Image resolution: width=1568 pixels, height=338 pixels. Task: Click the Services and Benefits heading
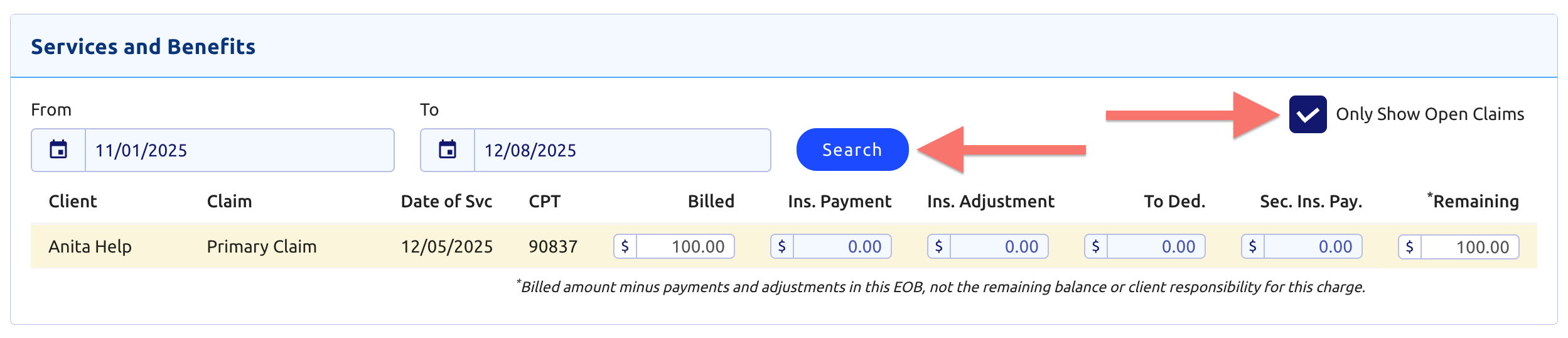tap(143, 46)
